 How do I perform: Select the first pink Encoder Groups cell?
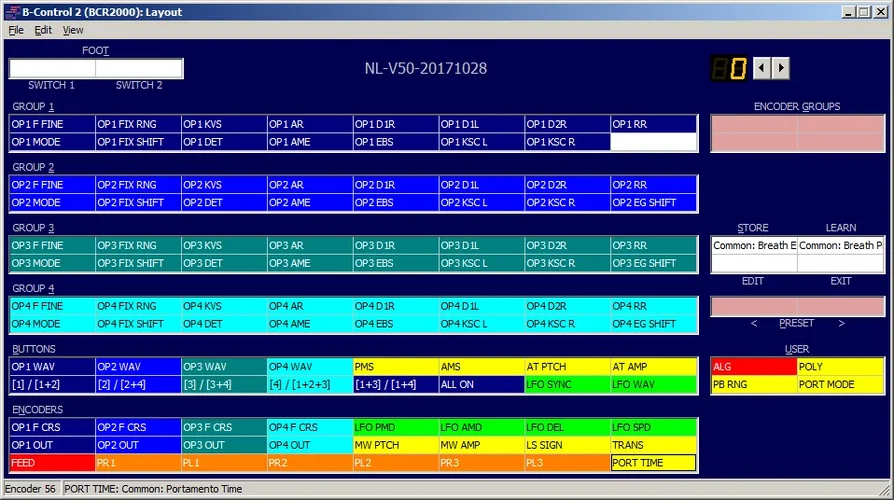click(x=754, y=124)
